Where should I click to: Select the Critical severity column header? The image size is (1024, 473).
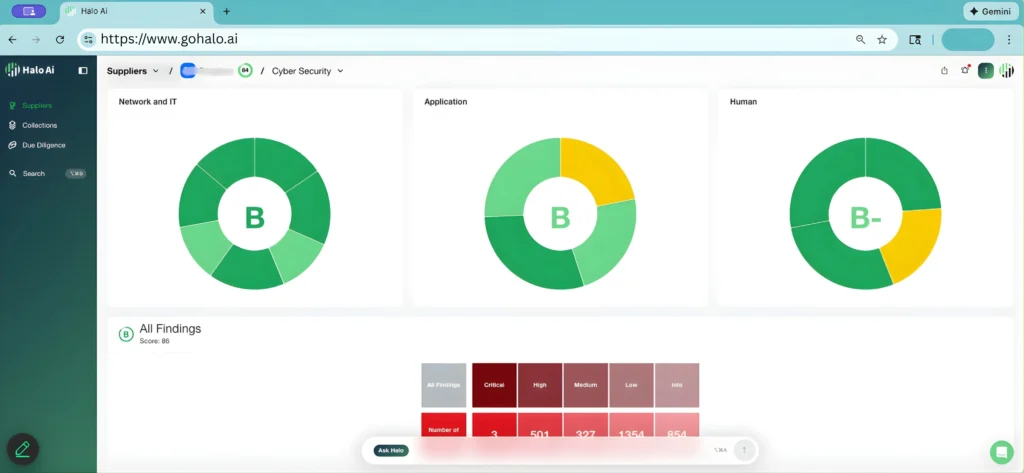[494, 384]
